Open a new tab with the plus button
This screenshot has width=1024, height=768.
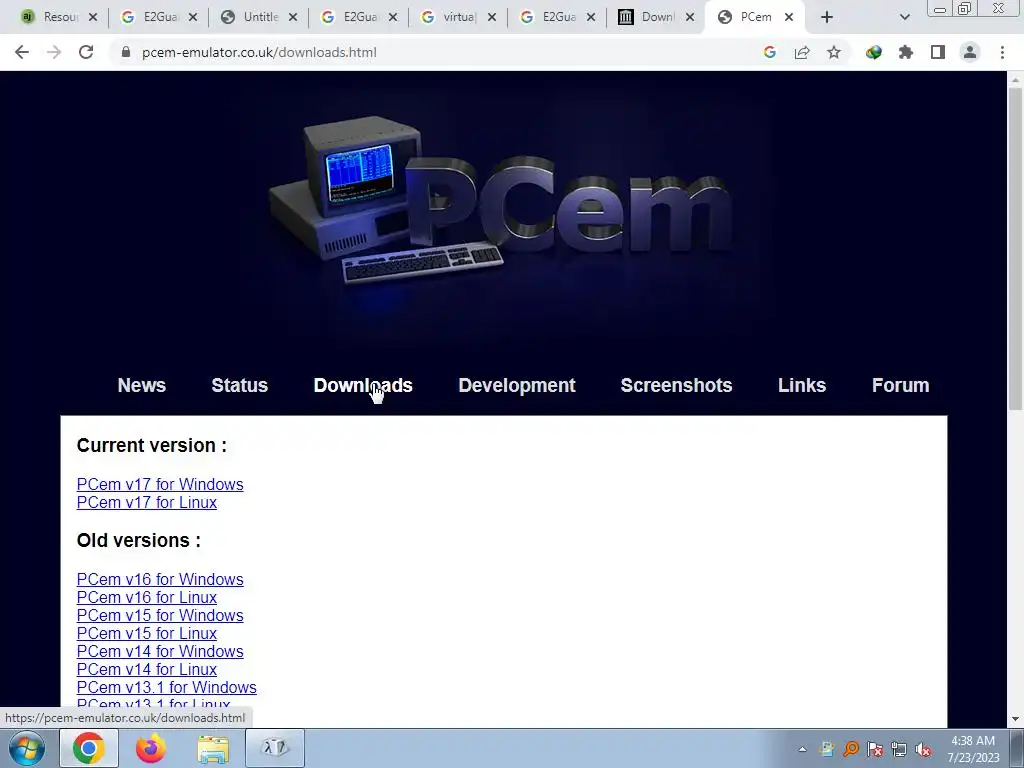pos(827,17)
